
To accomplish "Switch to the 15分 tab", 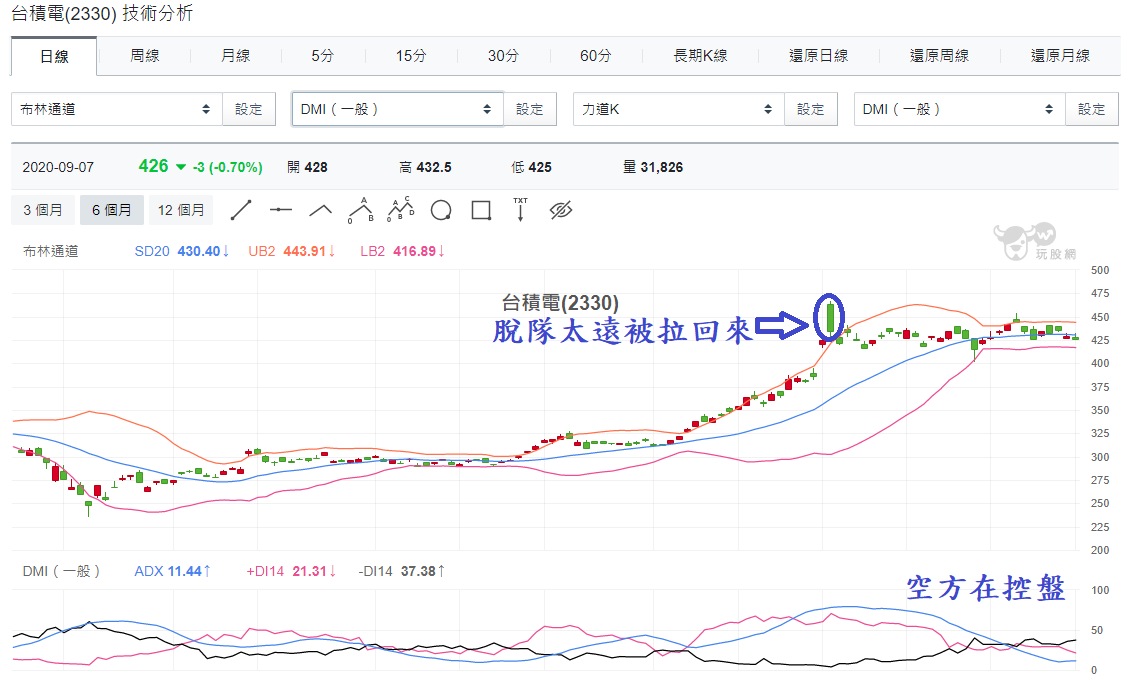I will [x=411, y=56].
